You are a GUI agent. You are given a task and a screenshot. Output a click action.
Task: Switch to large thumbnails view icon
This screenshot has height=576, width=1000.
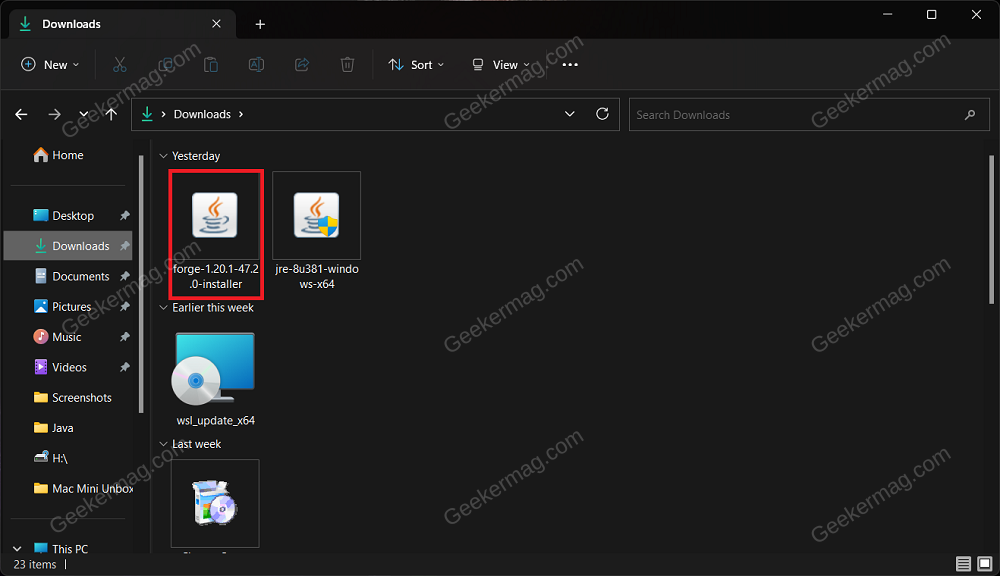point(985,564)
